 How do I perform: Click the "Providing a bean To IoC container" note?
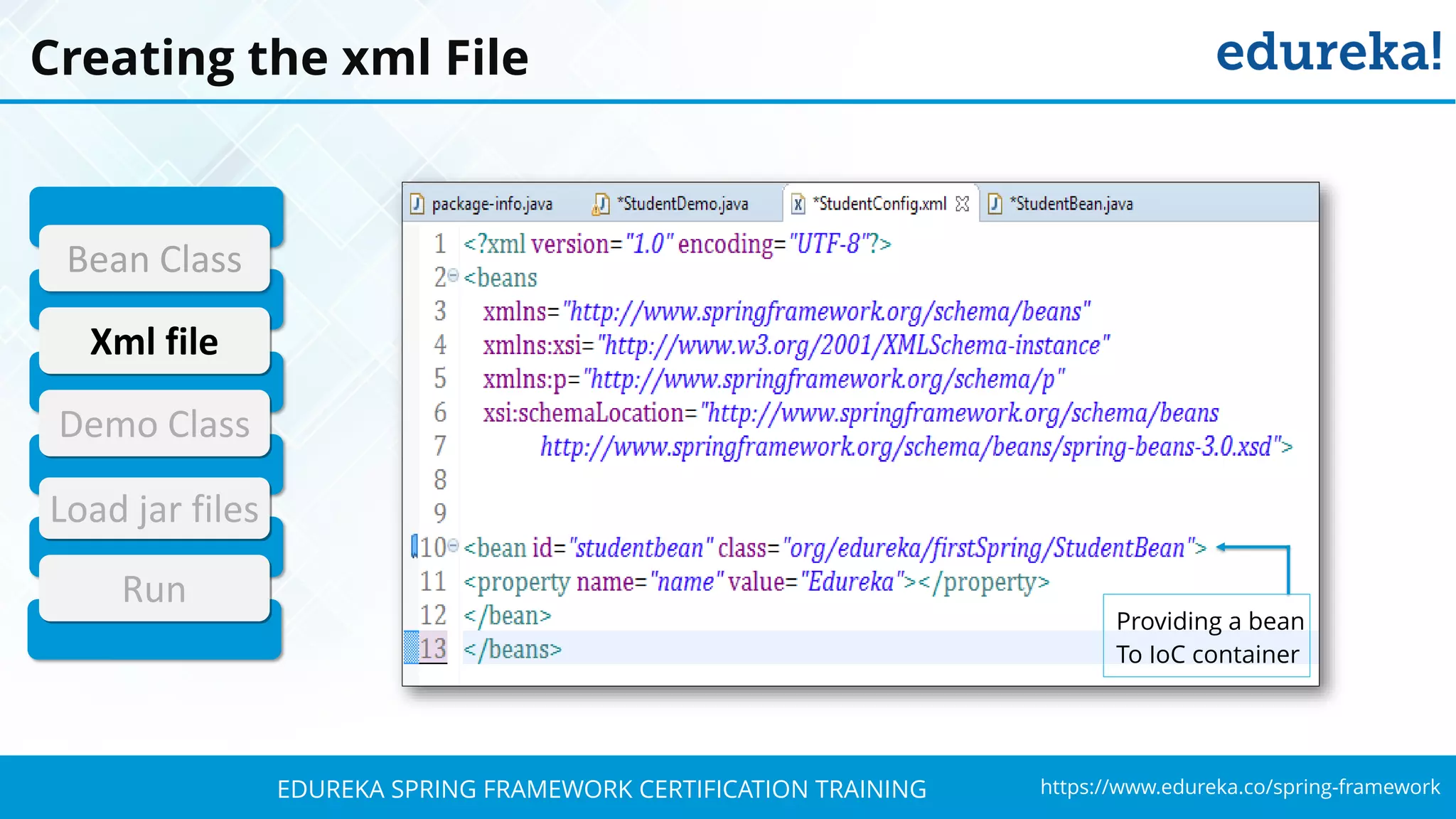[1207, 636]
